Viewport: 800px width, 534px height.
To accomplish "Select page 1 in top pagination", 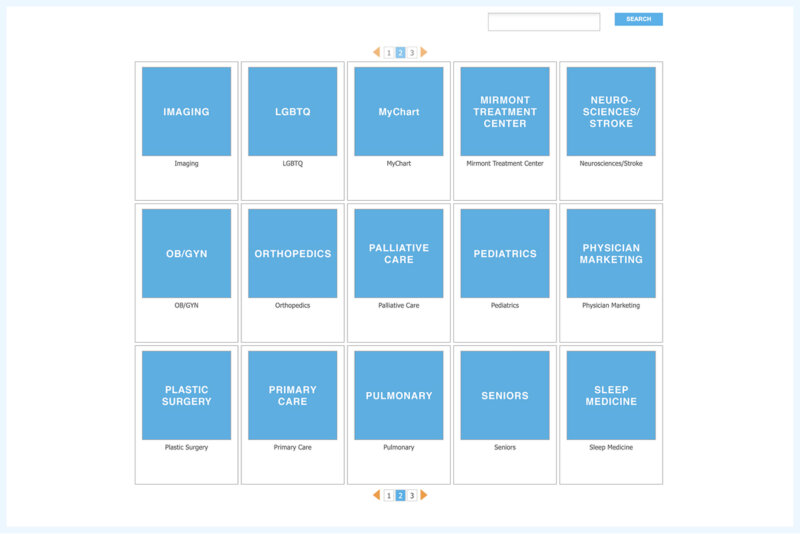I will [389, 53].
